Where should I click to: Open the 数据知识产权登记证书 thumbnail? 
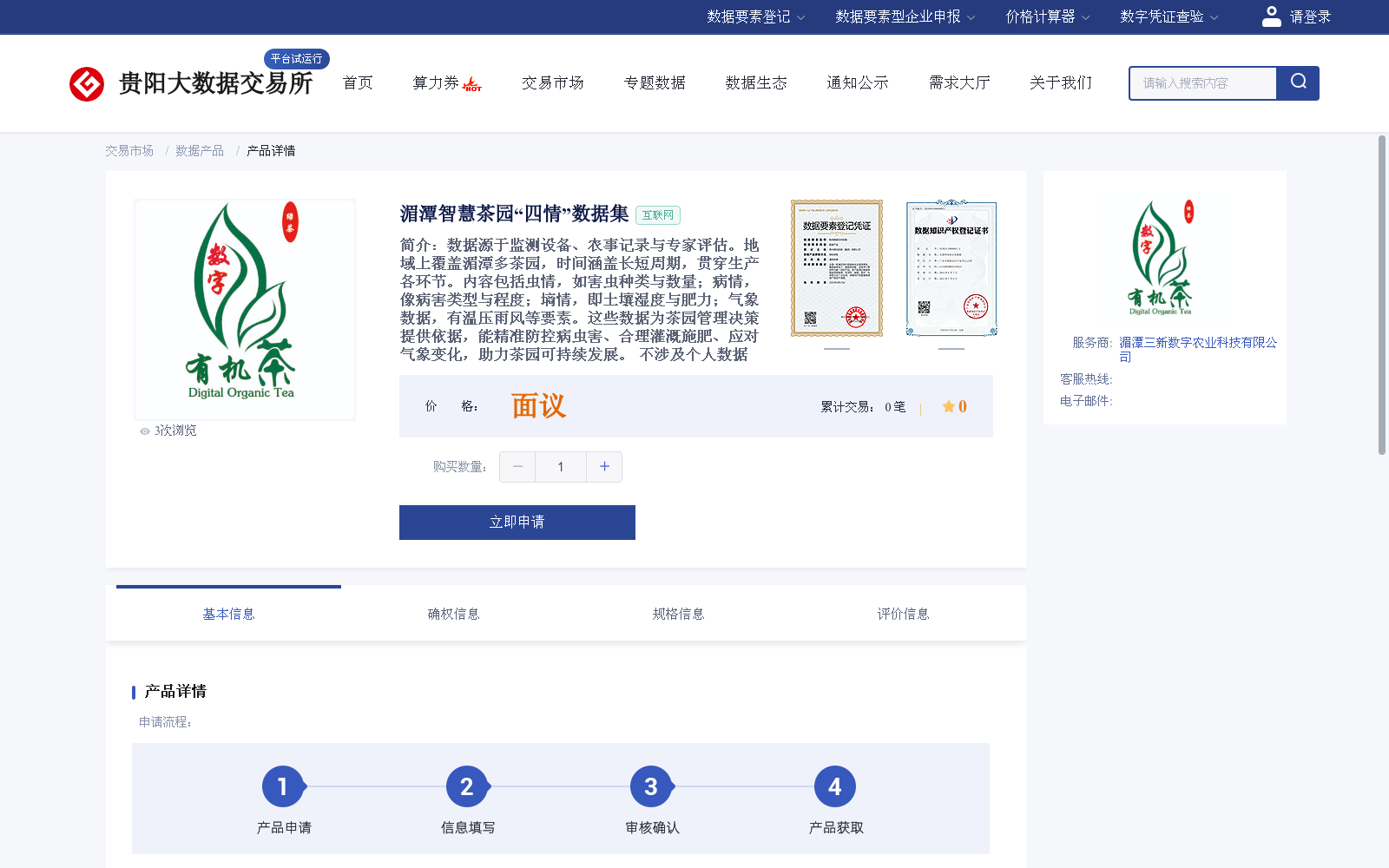pyautogui.click(x=951, y=268)
